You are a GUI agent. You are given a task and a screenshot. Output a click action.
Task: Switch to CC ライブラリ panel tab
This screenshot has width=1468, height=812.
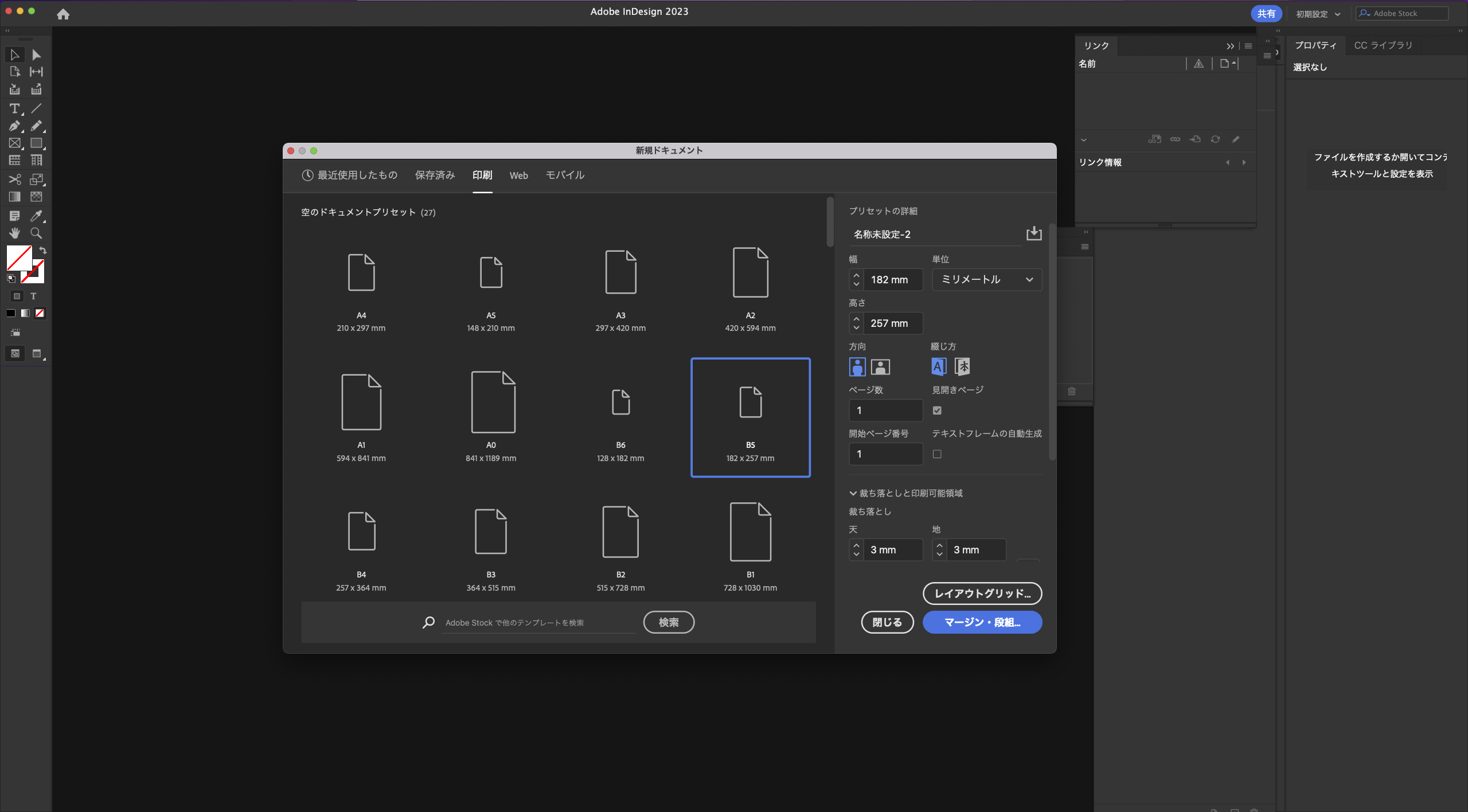[x=1383, y=45]
